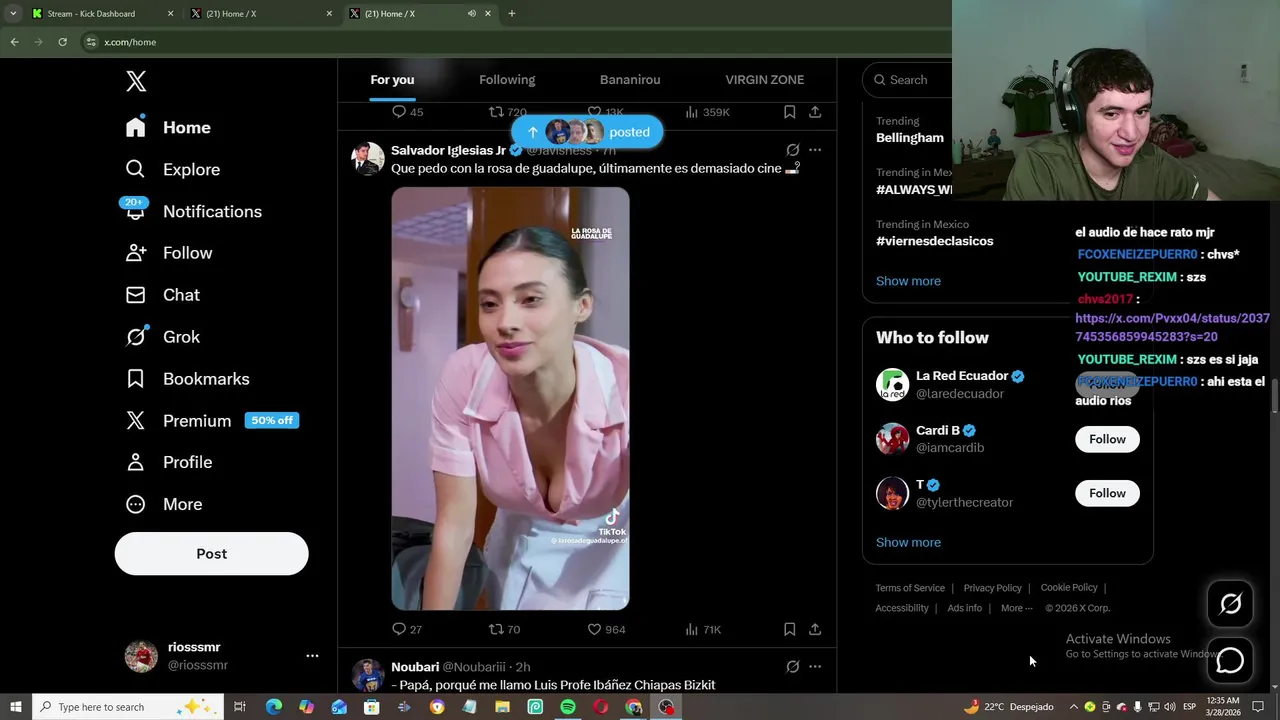The height and width of the screenshot is (720, 1280).
Task: Click the X logo in sidebar
Action: [136, 81]
